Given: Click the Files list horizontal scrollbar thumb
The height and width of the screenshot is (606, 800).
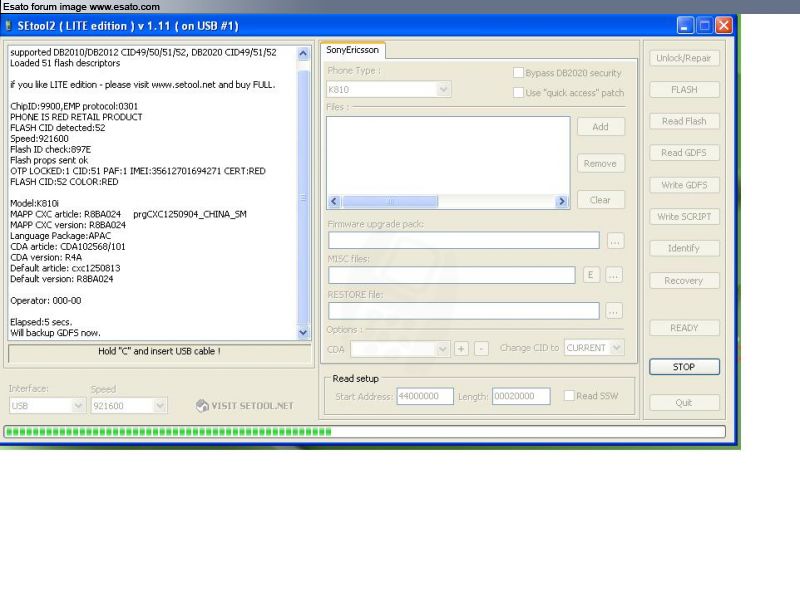Looking at the screenshot, I should pyautogui.click(x=390, y=201).
